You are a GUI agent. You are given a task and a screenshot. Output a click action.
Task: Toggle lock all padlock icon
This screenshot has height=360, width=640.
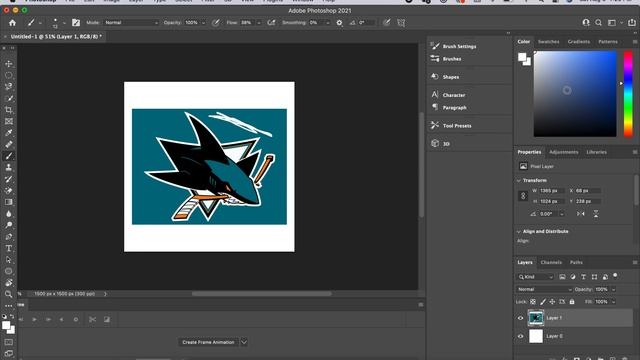(x=572, y=302)
